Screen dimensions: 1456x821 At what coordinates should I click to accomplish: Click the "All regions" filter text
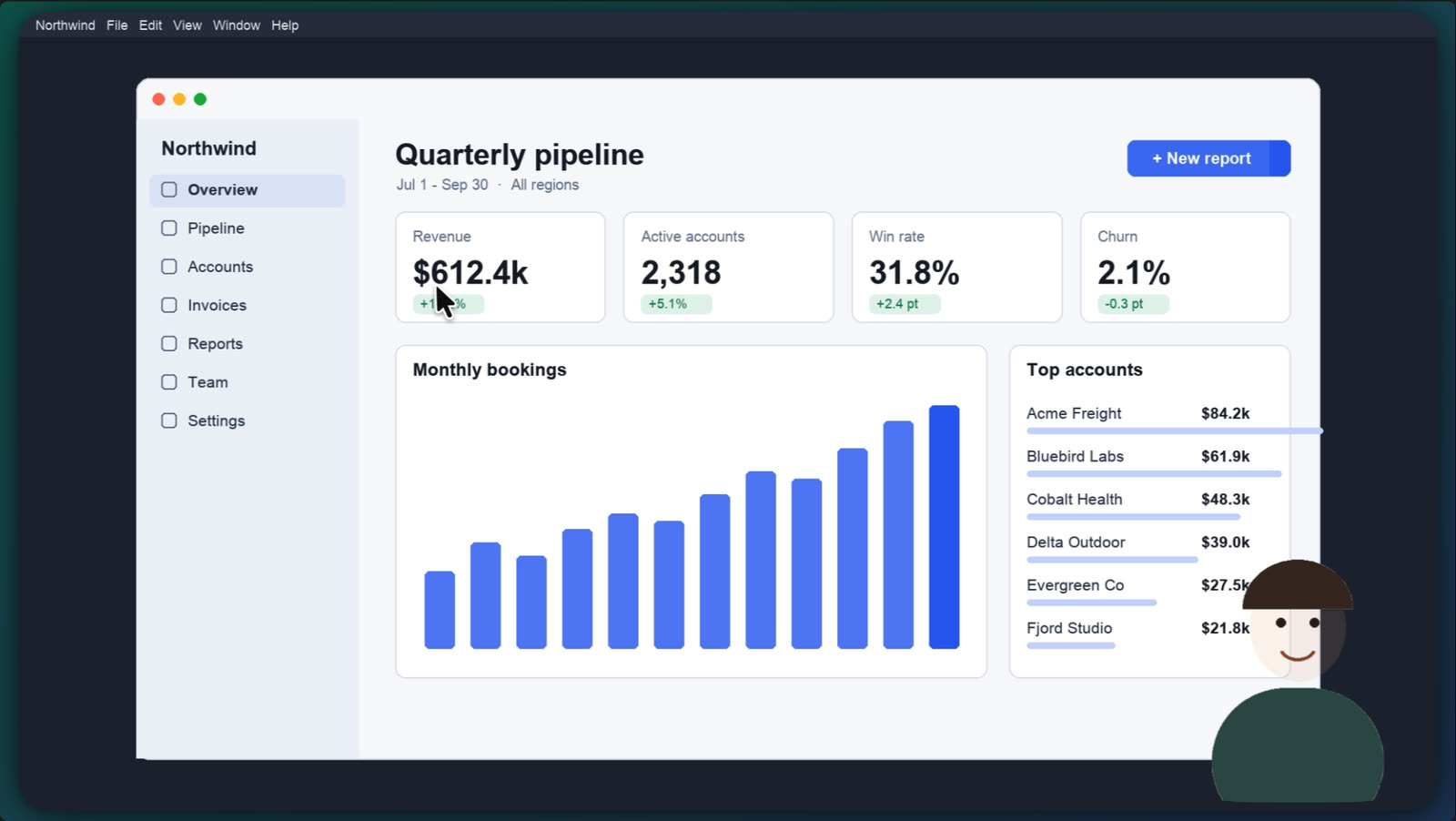(x=545, y=185)
